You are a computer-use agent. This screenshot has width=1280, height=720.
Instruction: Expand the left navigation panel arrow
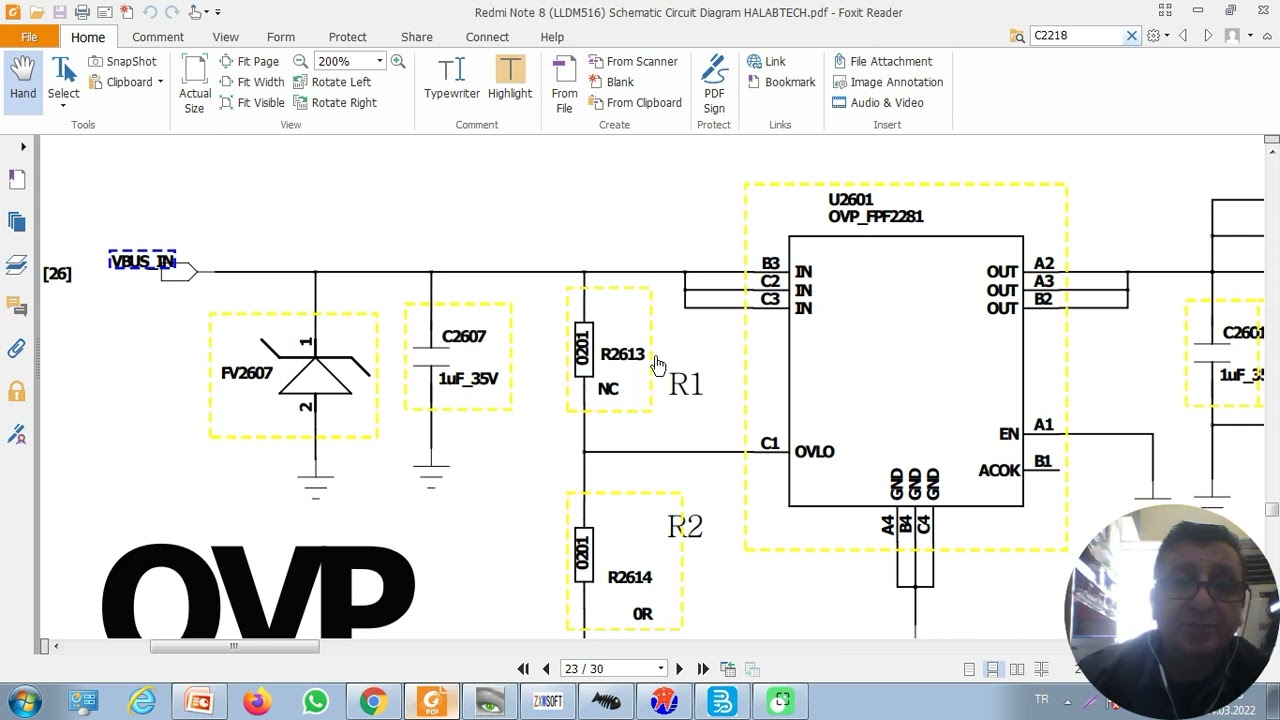click(x=23, y=147)
